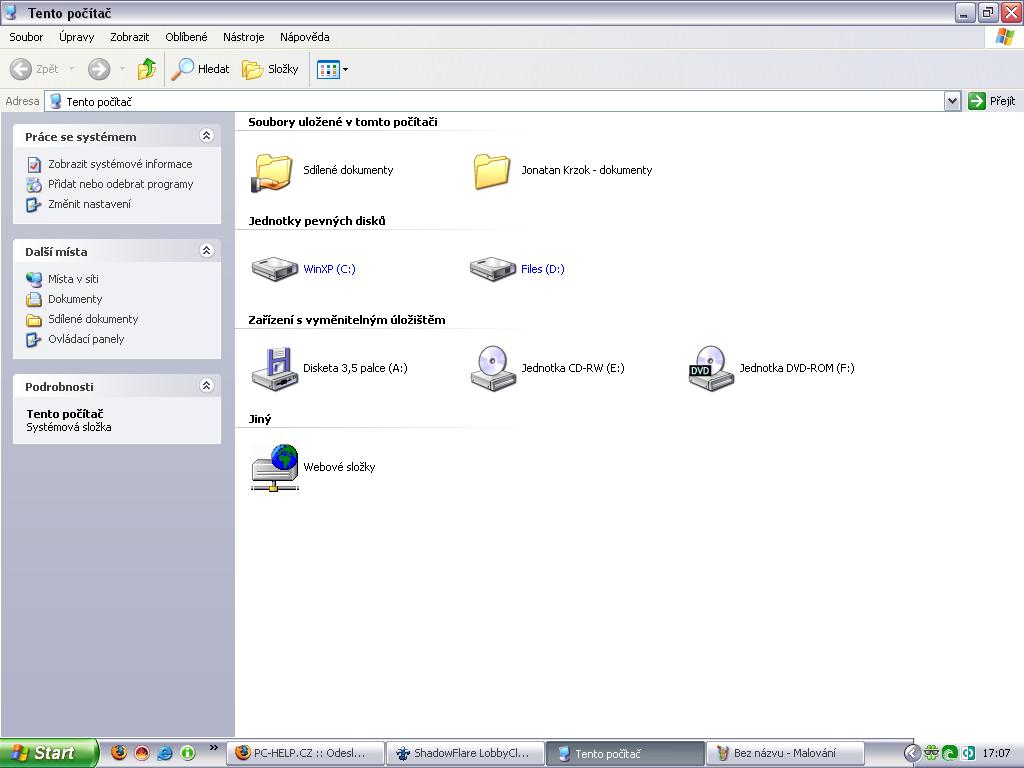Collapse the Práce se systémem panel
Screen dimensions: 1024x768
(206, 136)
